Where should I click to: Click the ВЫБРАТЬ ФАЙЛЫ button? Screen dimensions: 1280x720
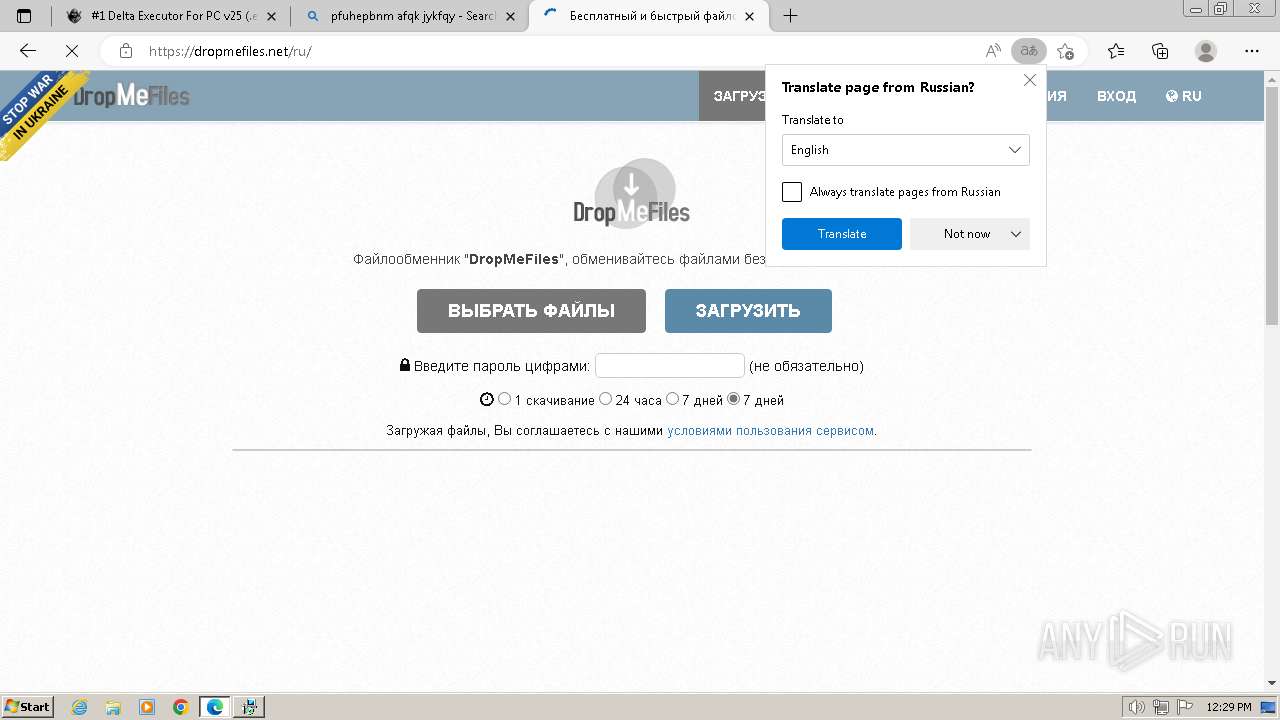531,311
